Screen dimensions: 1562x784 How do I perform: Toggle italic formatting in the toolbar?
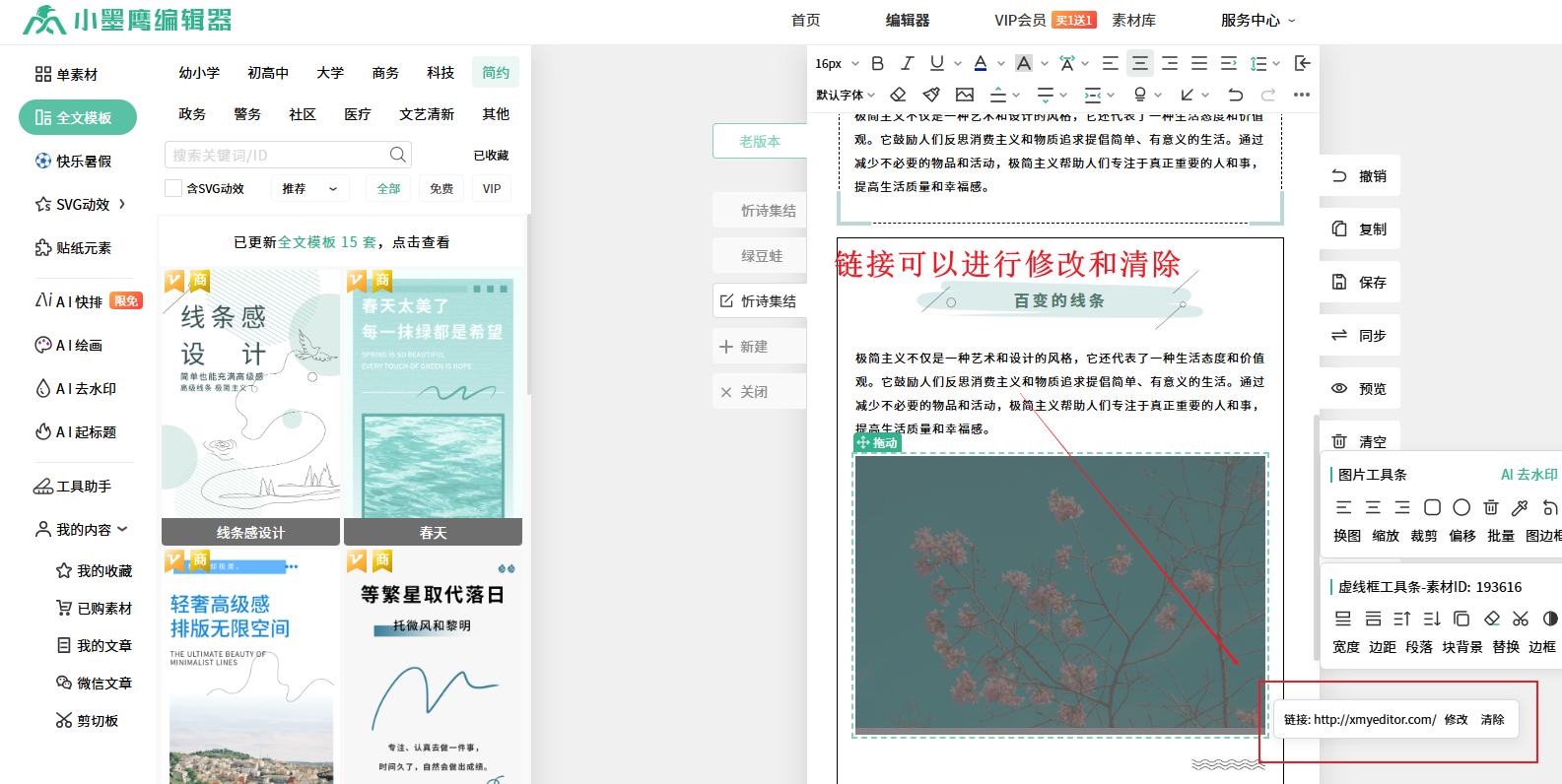coord(908,63)
